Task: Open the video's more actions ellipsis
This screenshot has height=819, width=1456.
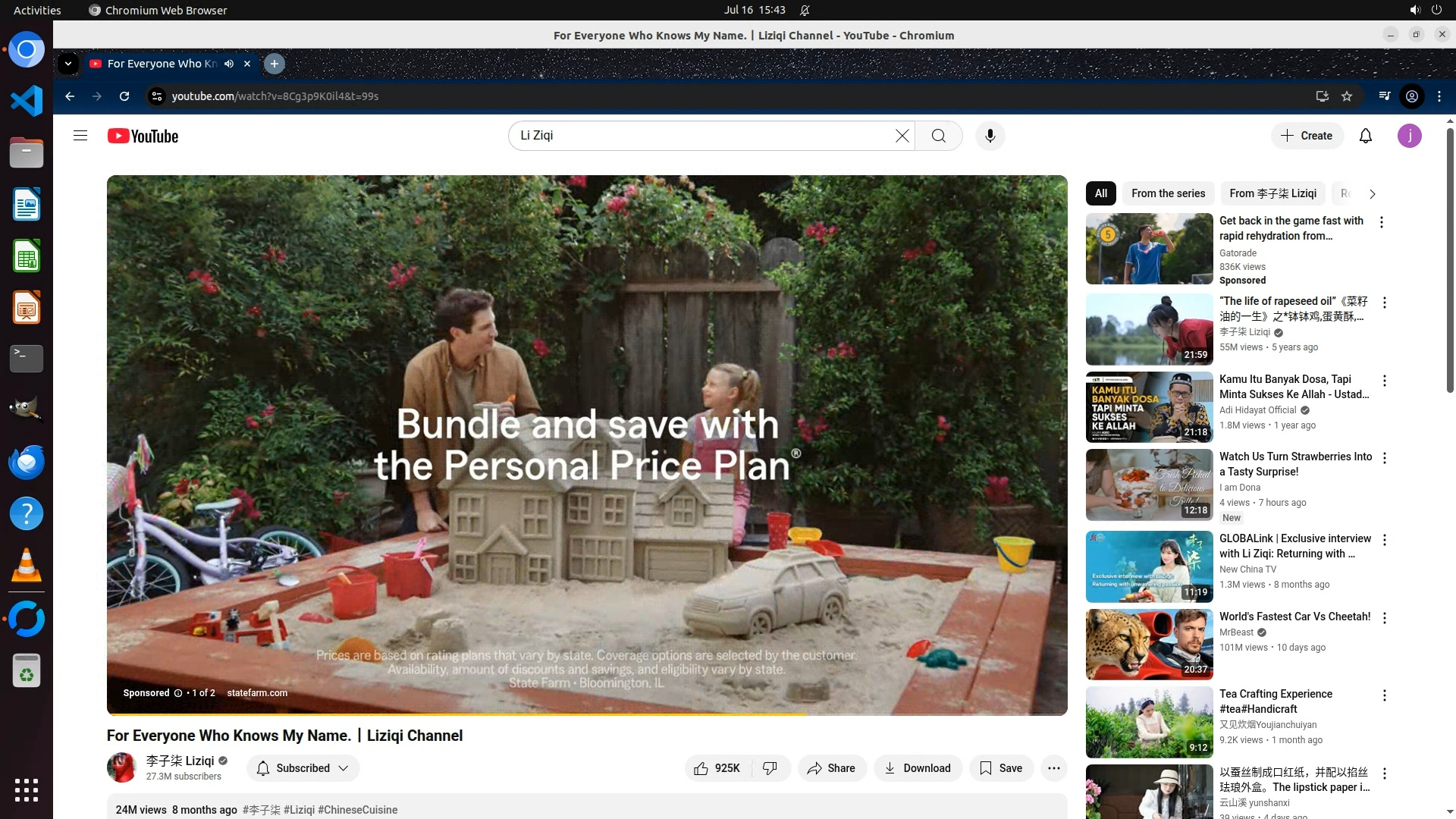Action: (x=1053, y=768)
